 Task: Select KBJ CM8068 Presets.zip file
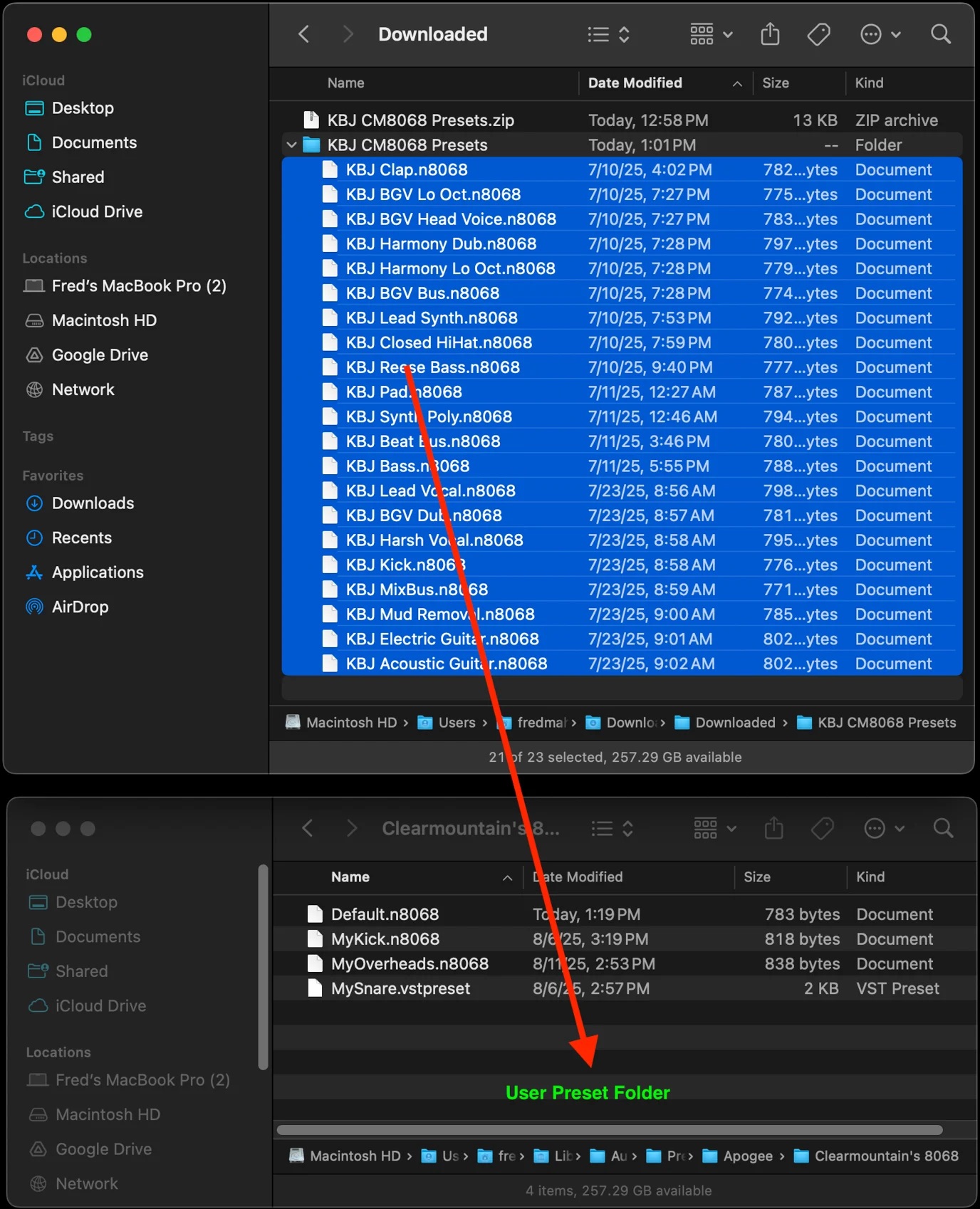pyautogui.click(x=622, y=120)
